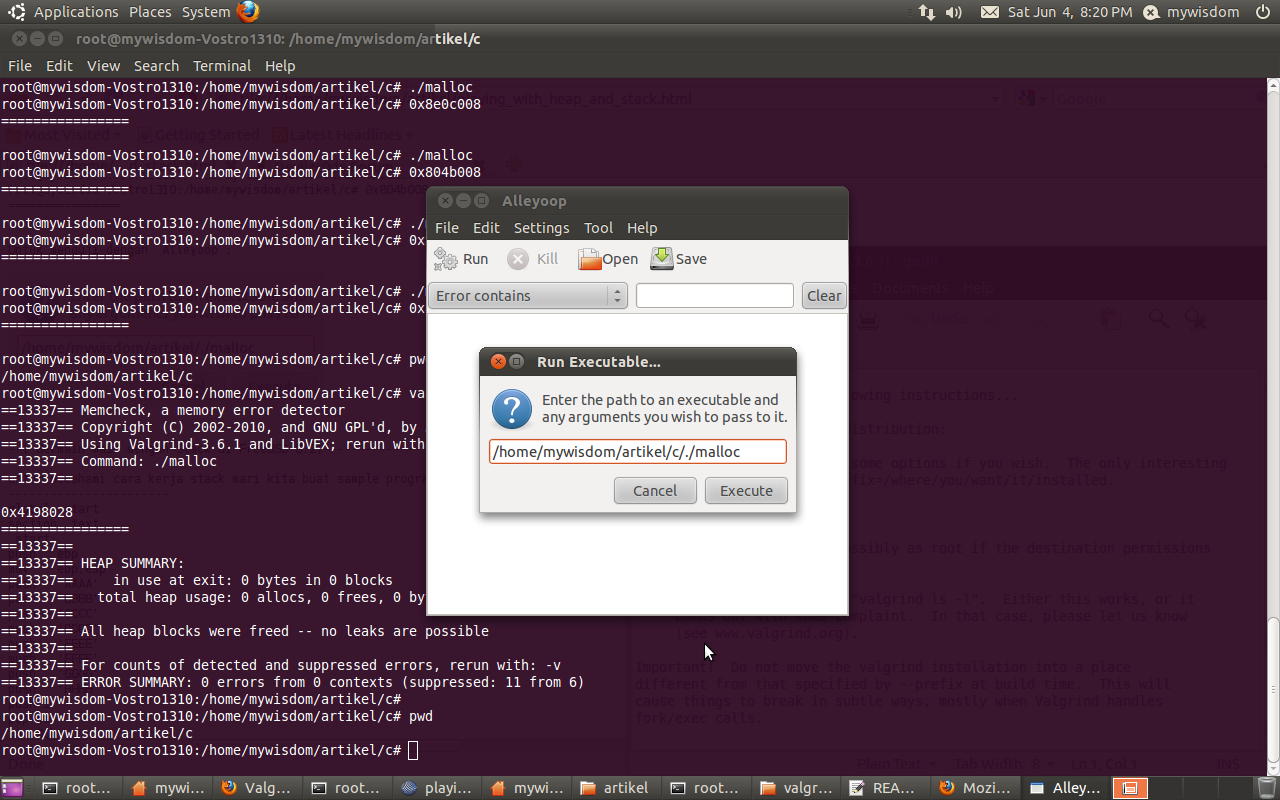The height and width of the screenshot is (800, 1280).
Task: Open the mywisdom user menu
Action: [x=1191, y=12]
